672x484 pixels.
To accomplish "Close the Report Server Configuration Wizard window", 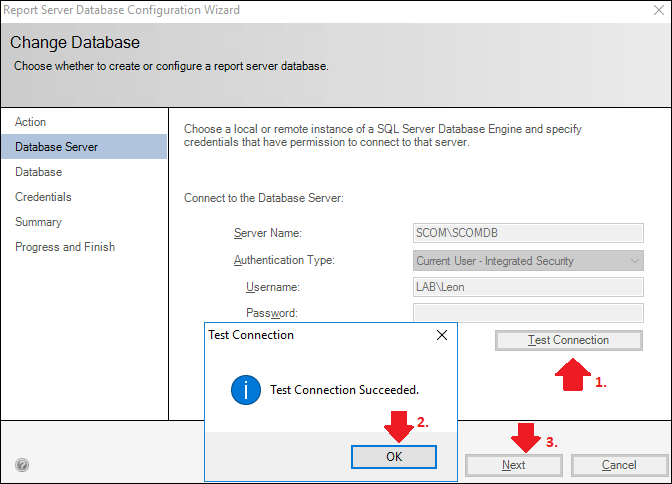I will pyautogui.click(x=659, y=10).
